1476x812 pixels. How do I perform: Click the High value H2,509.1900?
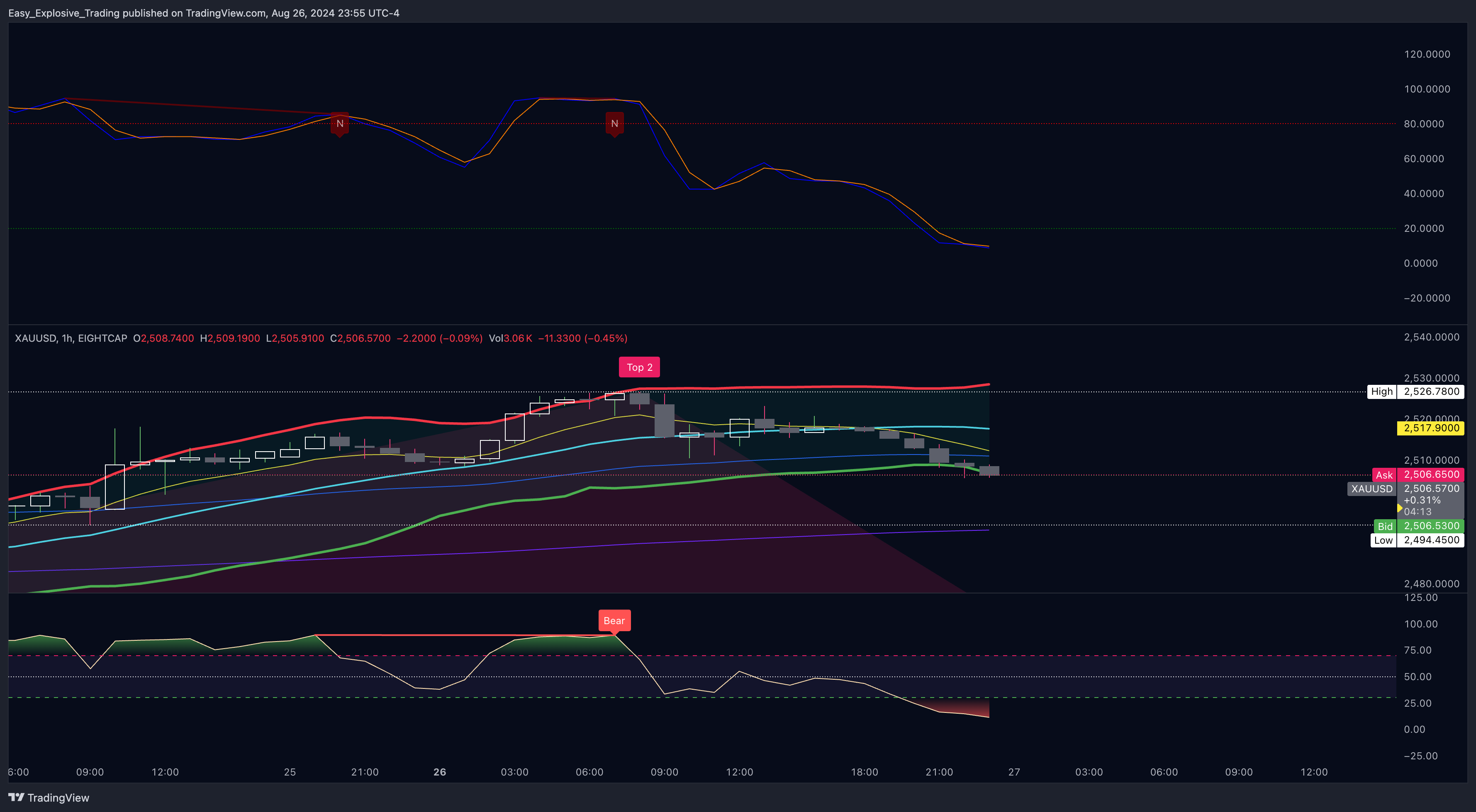[x=230, y=338]
